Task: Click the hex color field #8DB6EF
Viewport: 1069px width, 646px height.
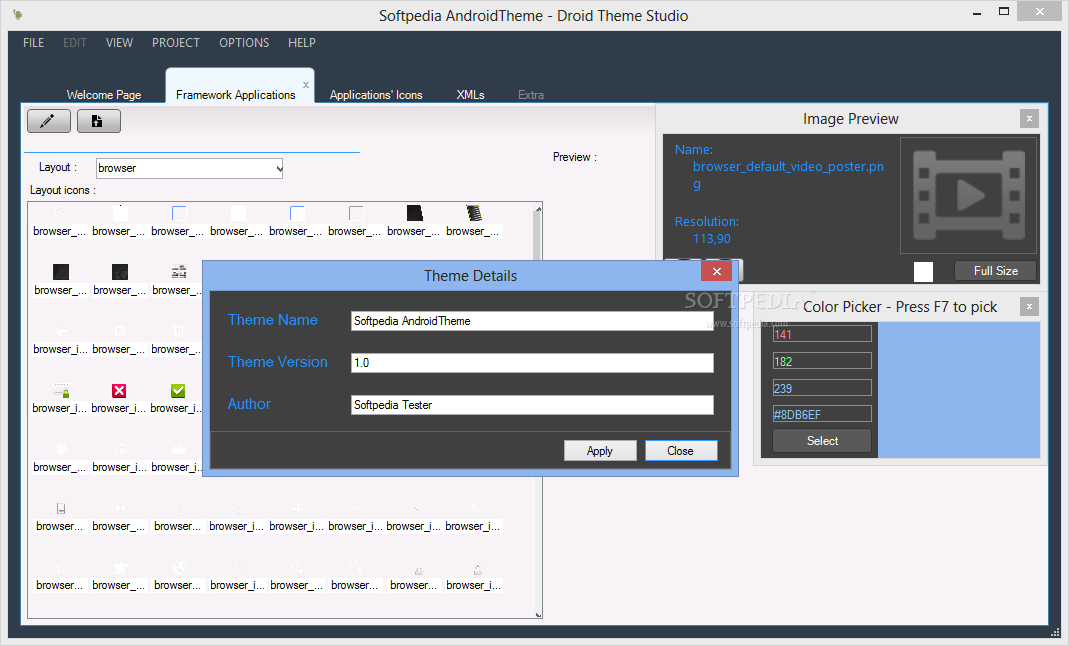Action: [822, 414]
